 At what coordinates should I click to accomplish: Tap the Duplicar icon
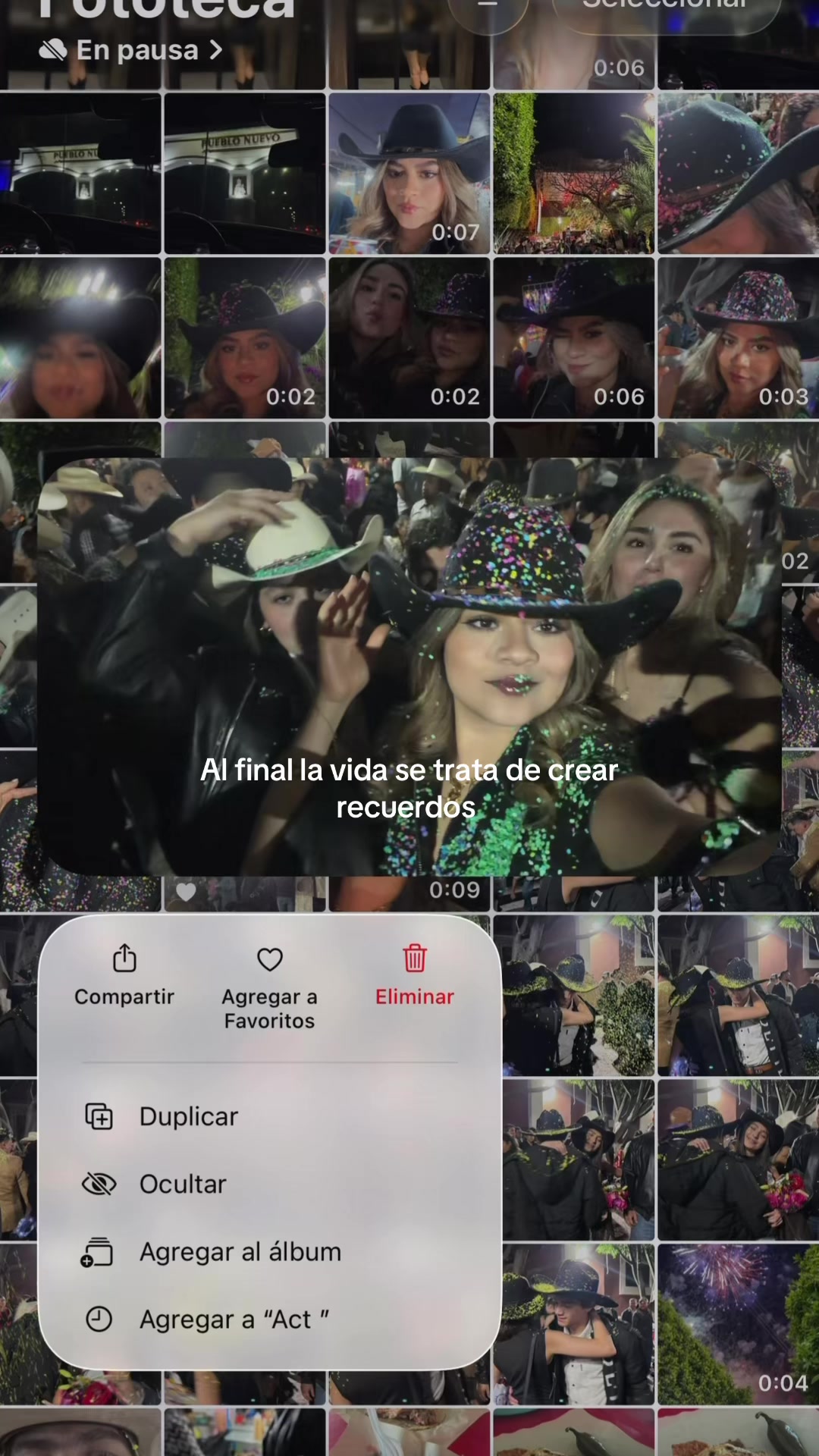(x=99, y=1116)
